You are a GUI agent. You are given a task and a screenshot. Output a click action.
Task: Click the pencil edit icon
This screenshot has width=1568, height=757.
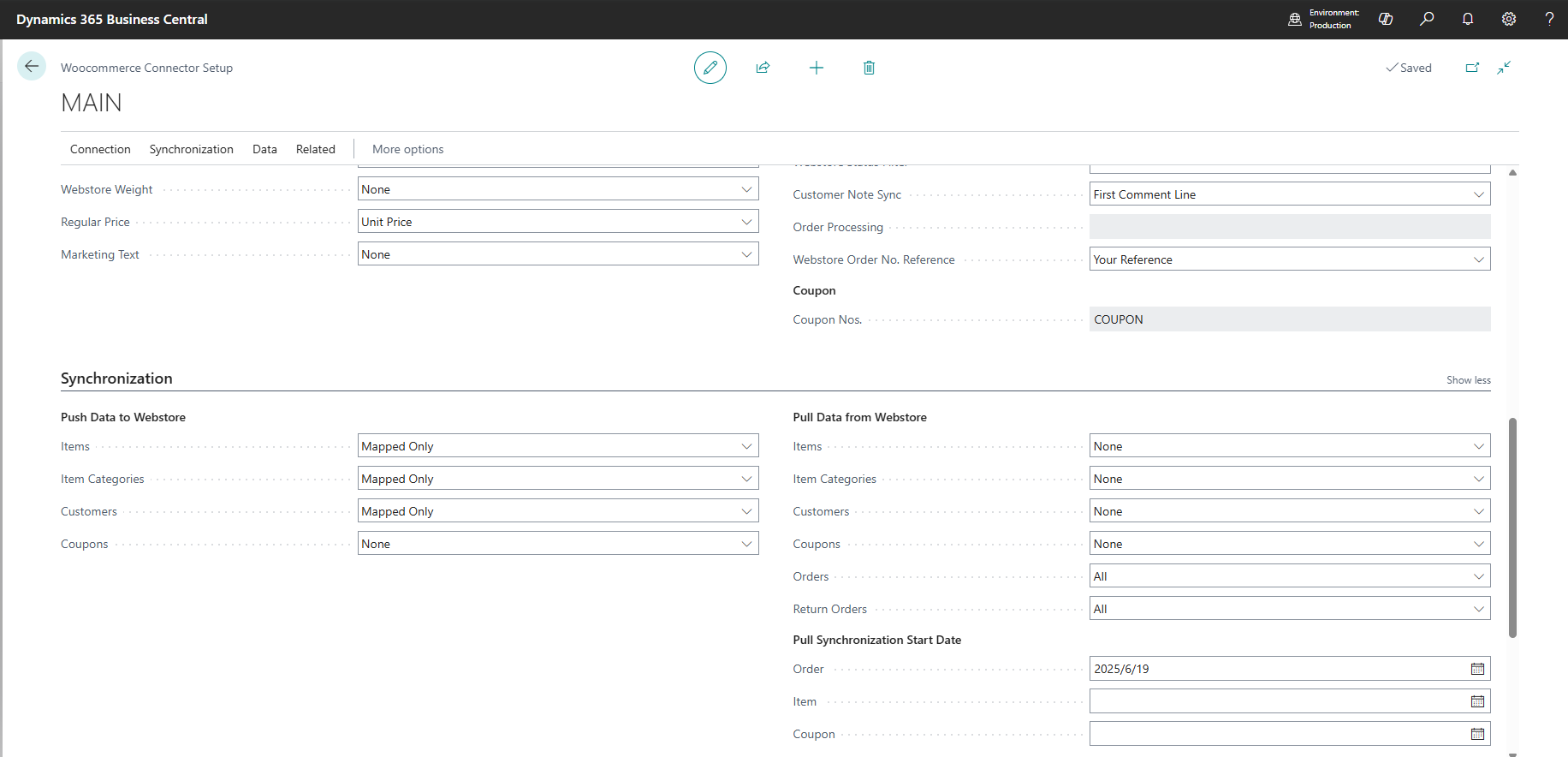pyautogui.click(x=710, y=68)
